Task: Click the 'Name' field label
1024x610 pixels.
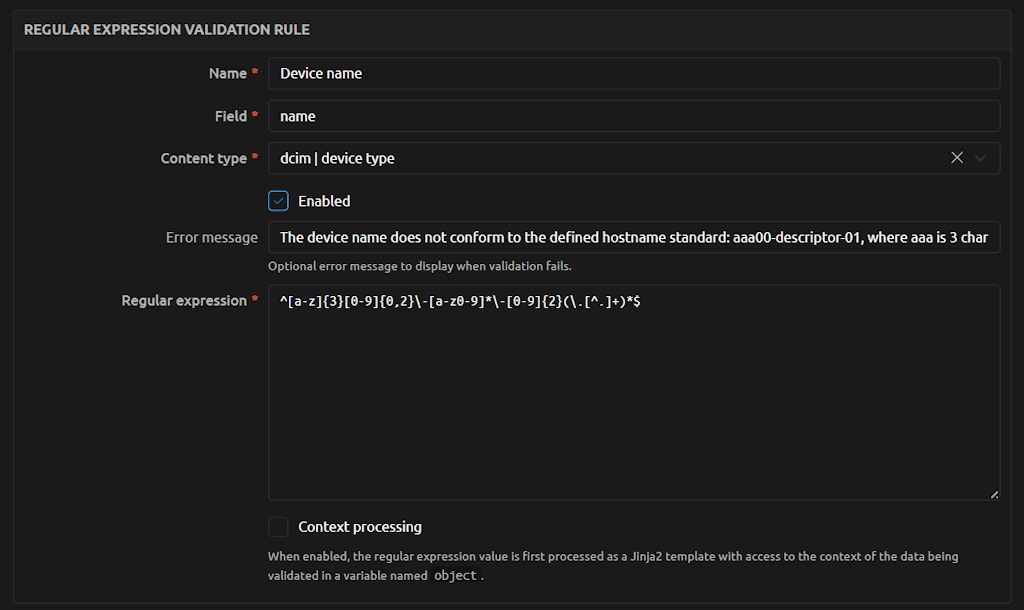Action: point(227,73)
